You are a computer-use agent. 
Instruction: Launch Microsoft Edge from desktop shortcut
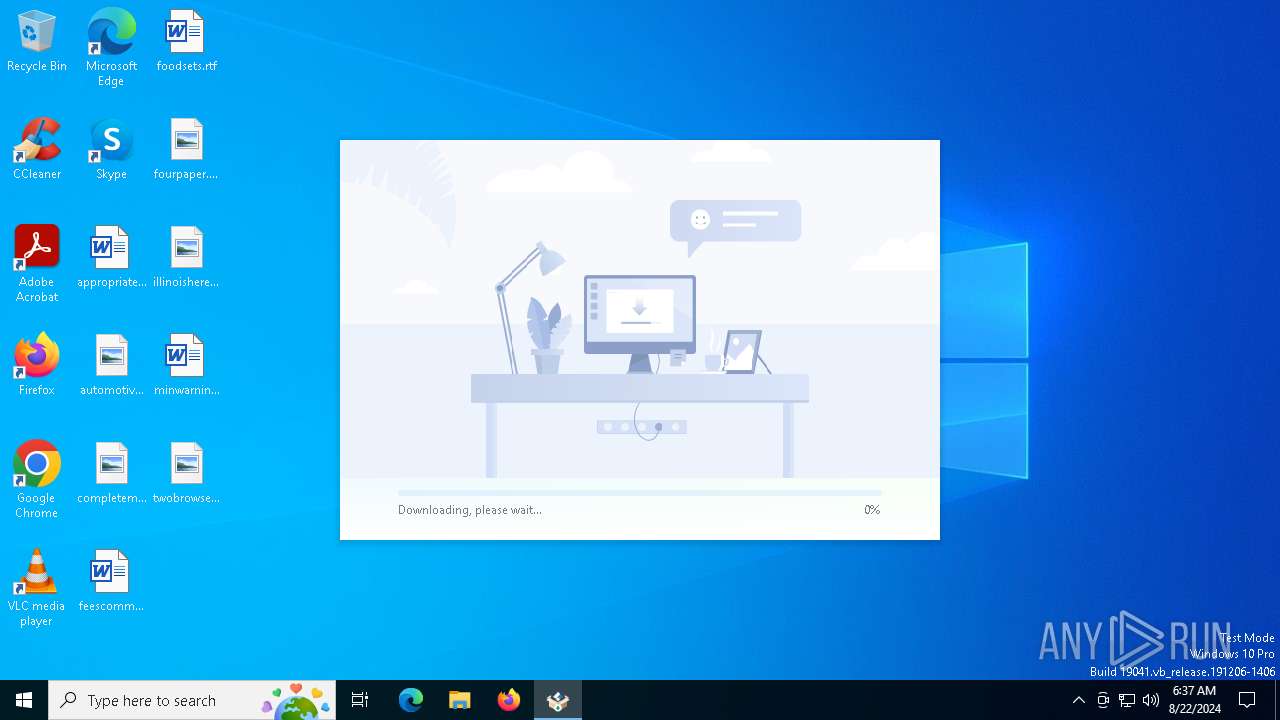pos(111,48)
